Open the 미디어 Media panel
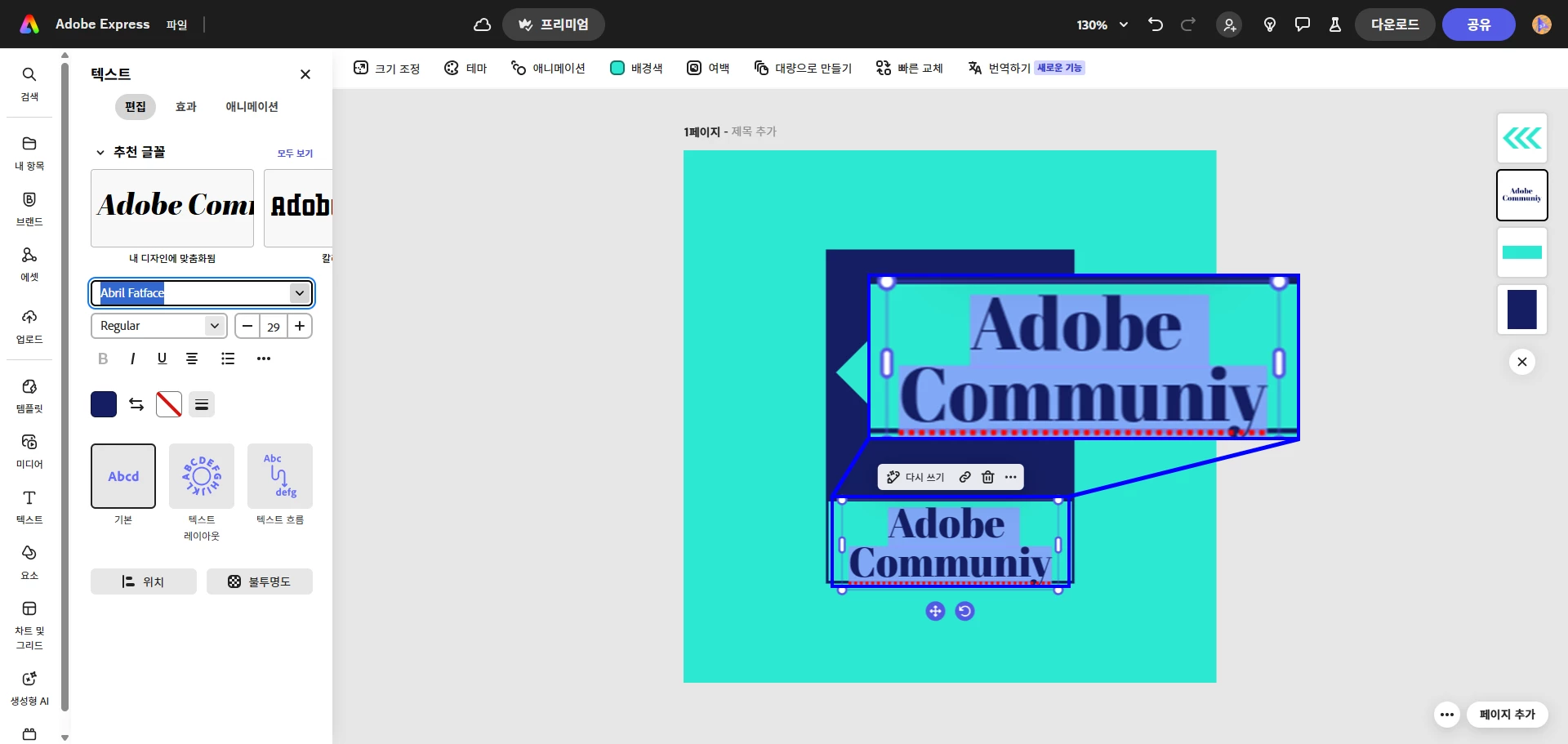Image resolution: width=1568 pixels, height=744 pixels. click(x=29, y=451)
